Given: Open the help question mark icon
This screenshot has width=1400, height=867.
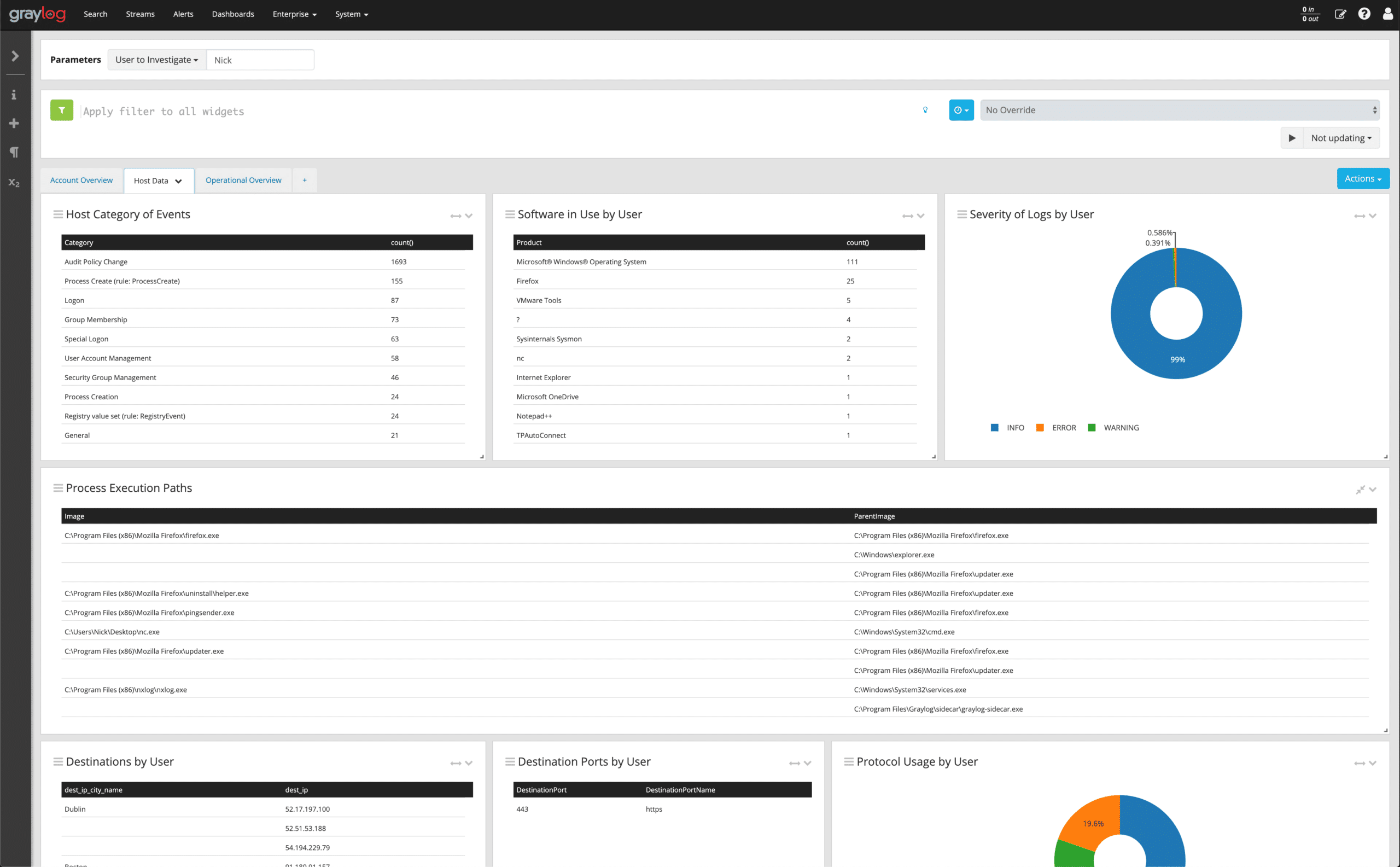Looking at the screenshot, I should pyautogui.click(x=1364, y=14).
